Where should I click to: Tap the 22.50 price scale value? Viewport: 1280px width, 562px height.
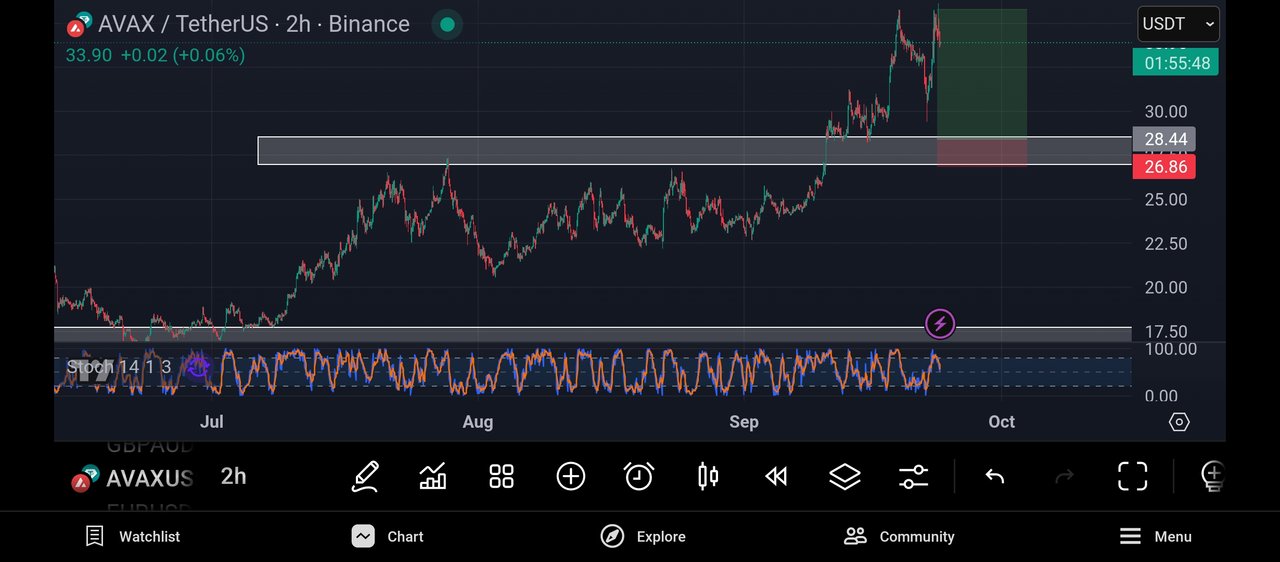(x=1166, y=244)
